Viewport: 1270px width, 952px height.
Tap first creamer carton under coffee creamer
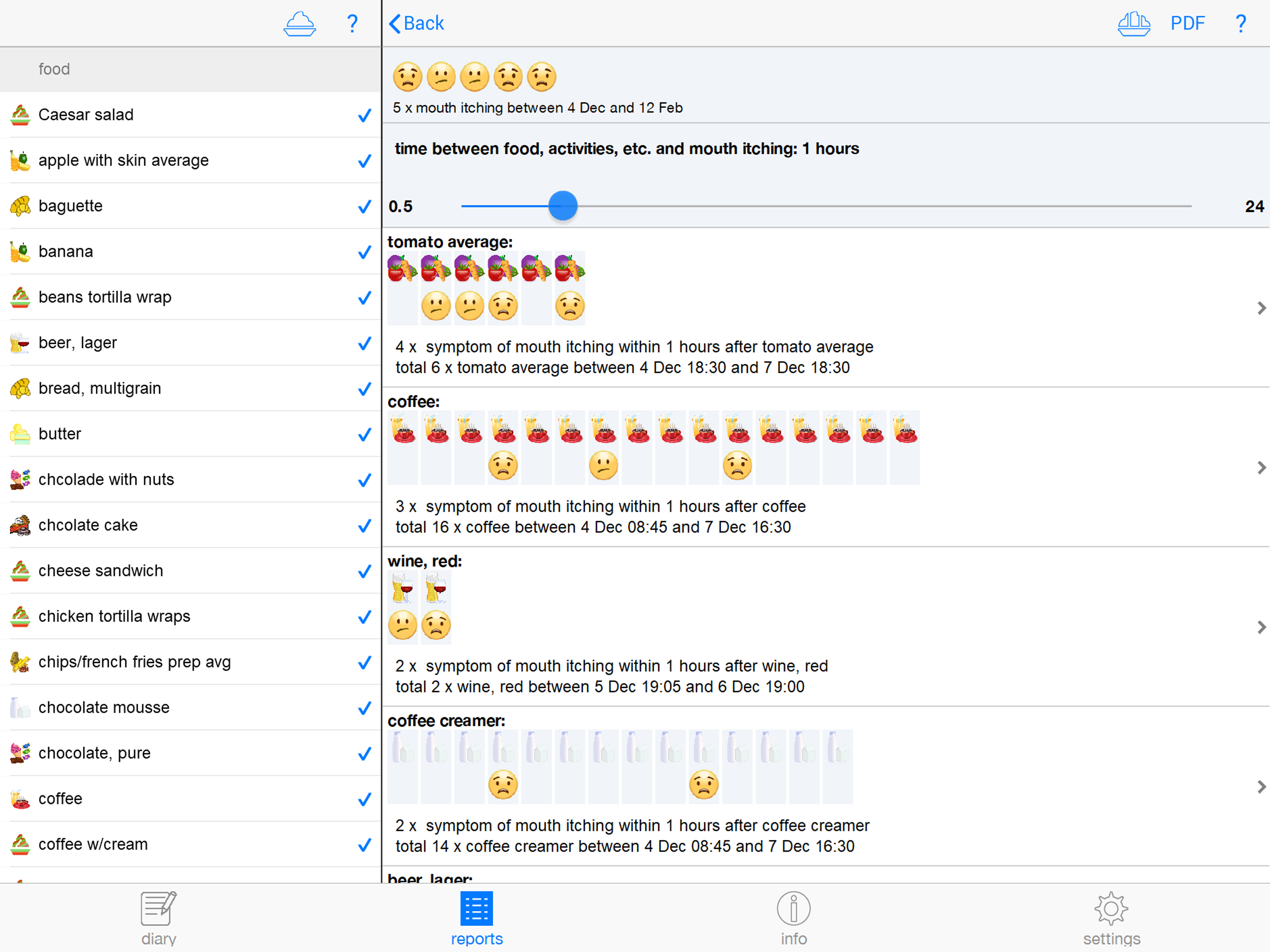point(403,748)
